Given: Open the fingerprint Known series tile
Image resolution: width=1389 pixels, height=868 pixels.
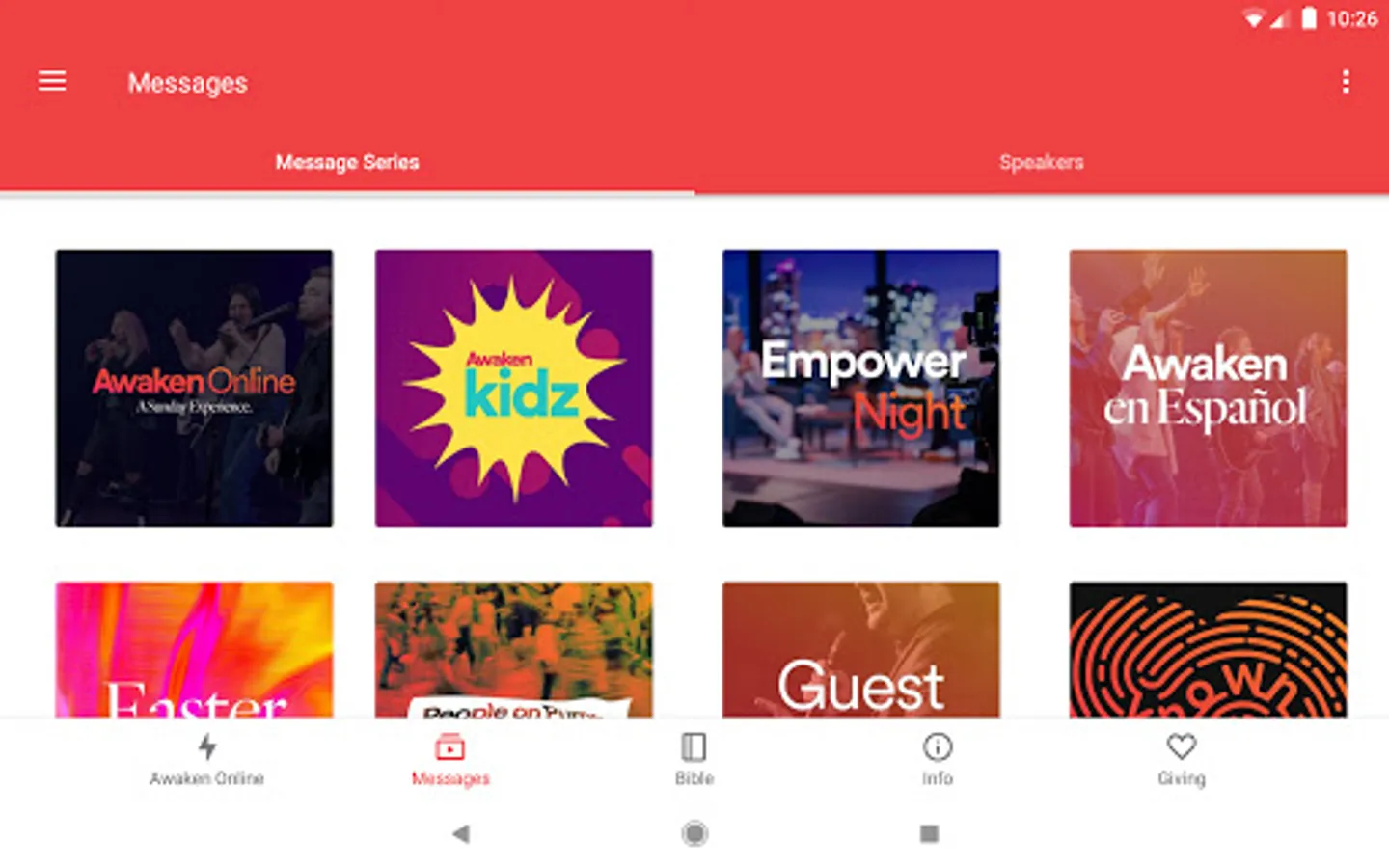Looking at the screenshot, I should (x=1209, y=649).
